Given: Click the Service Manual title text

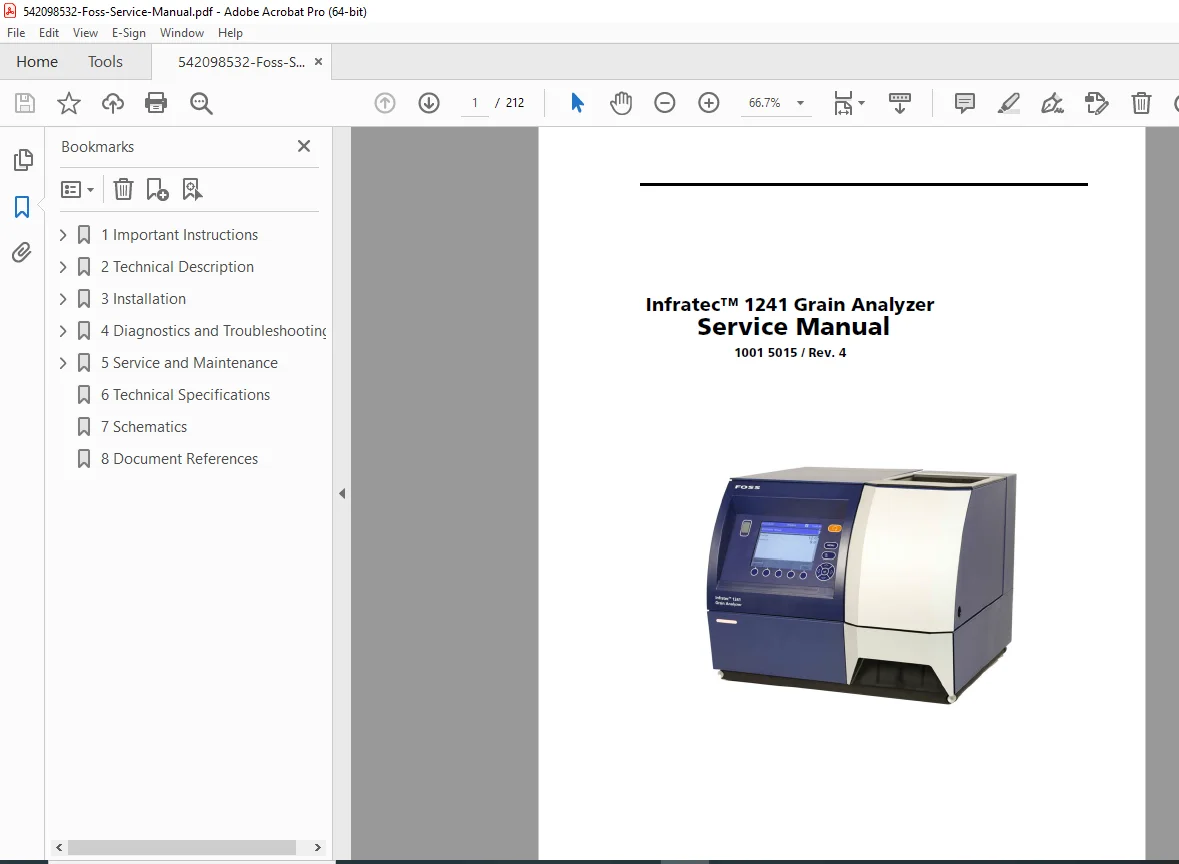Looking at the screenshot, I should click(793, 326).
